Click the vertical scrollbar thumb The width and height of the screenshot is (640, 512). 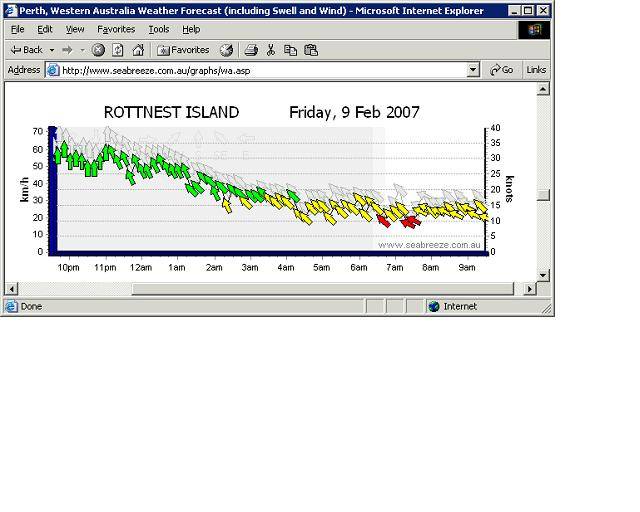(x=543, y=195)
